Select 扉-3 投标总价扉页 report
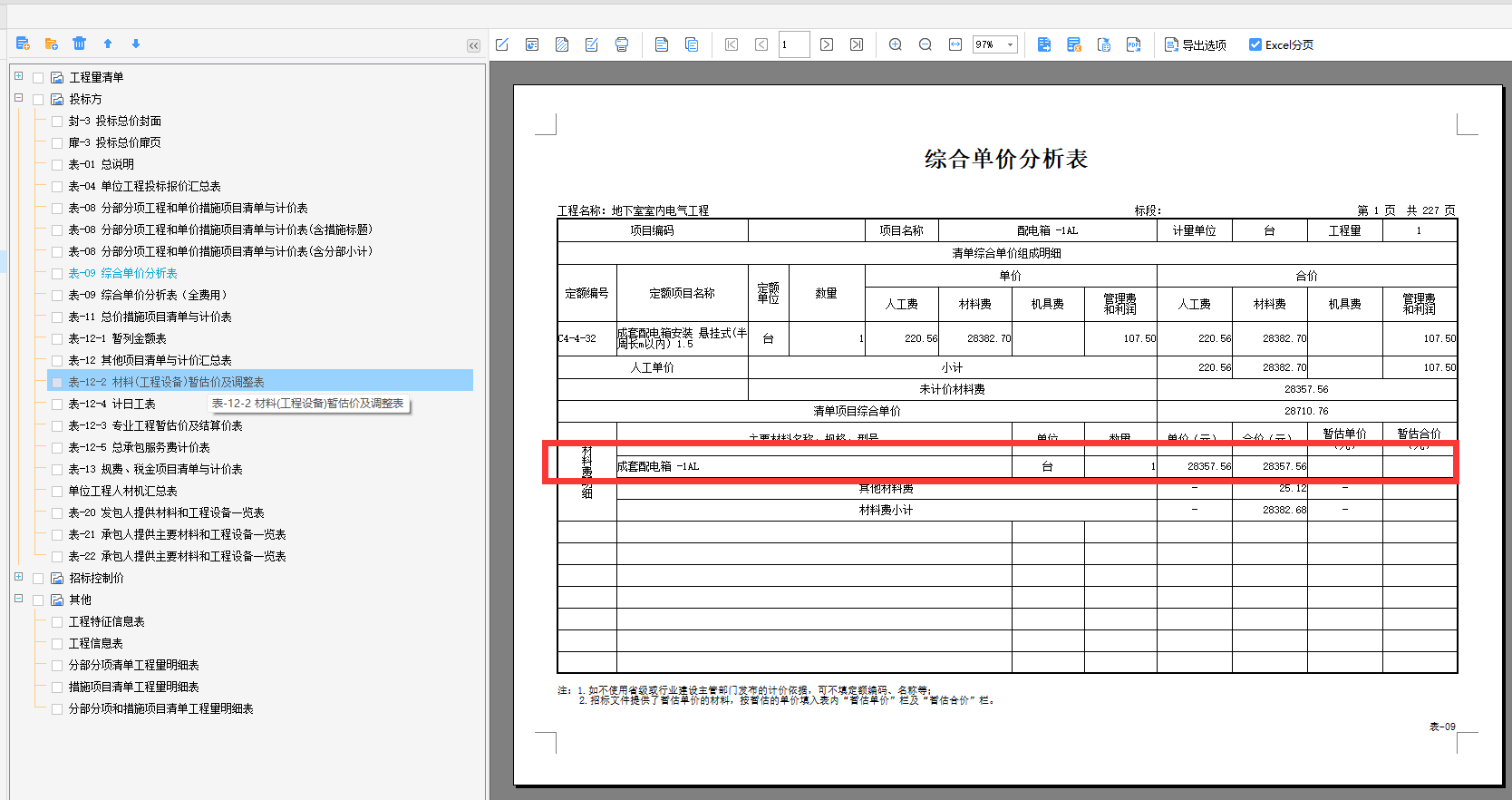The width and height of the screenshot is (1512, 800). click(x=114, y=142)
